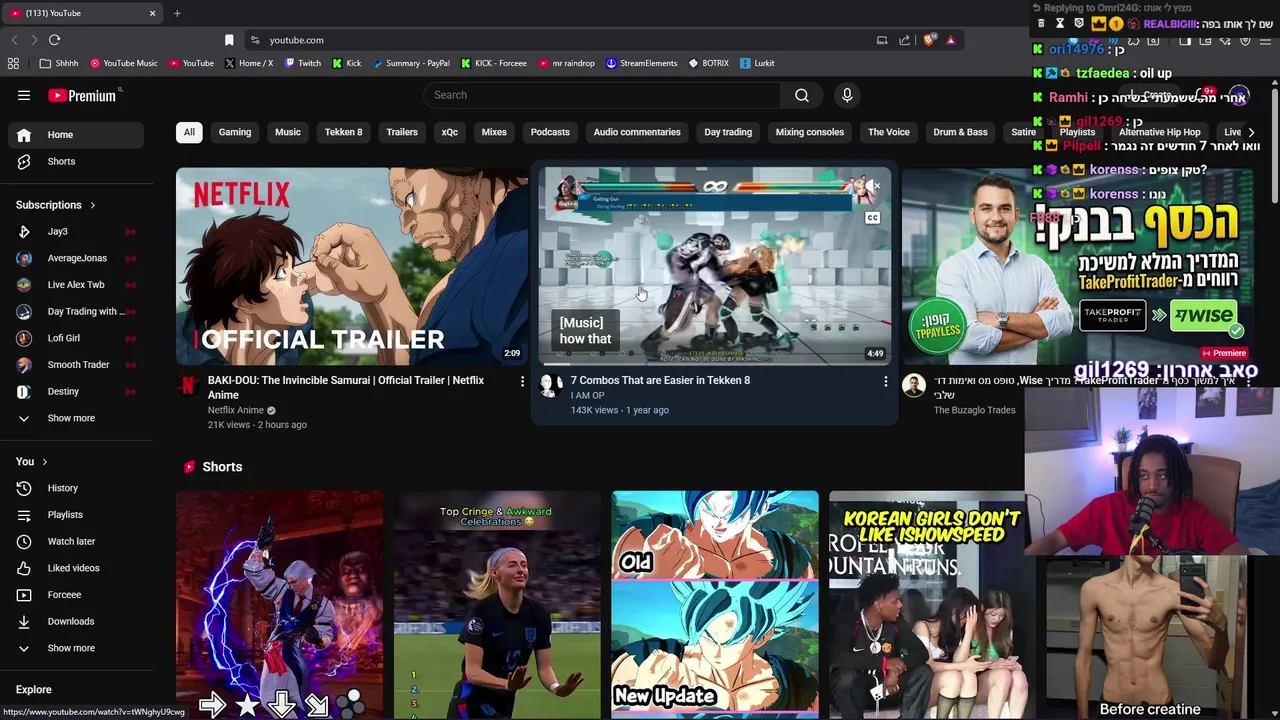
Task: Select the Day trading filter chip
Action: coord(728,132)
